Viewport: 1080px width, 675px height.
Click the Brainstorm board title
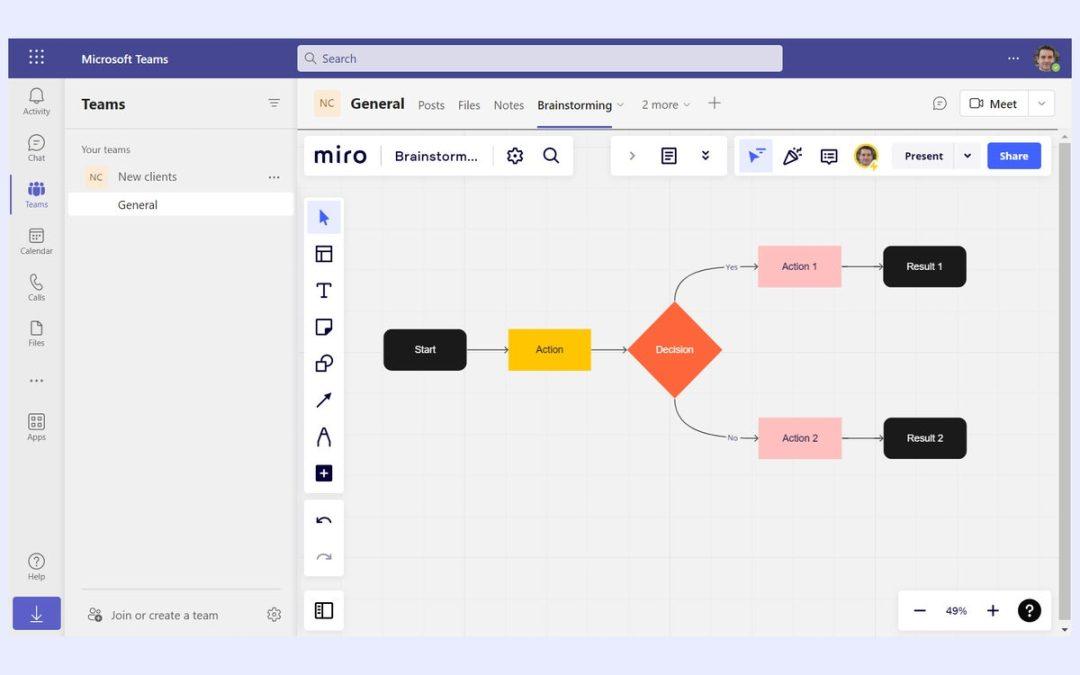[x=436, y=156]
